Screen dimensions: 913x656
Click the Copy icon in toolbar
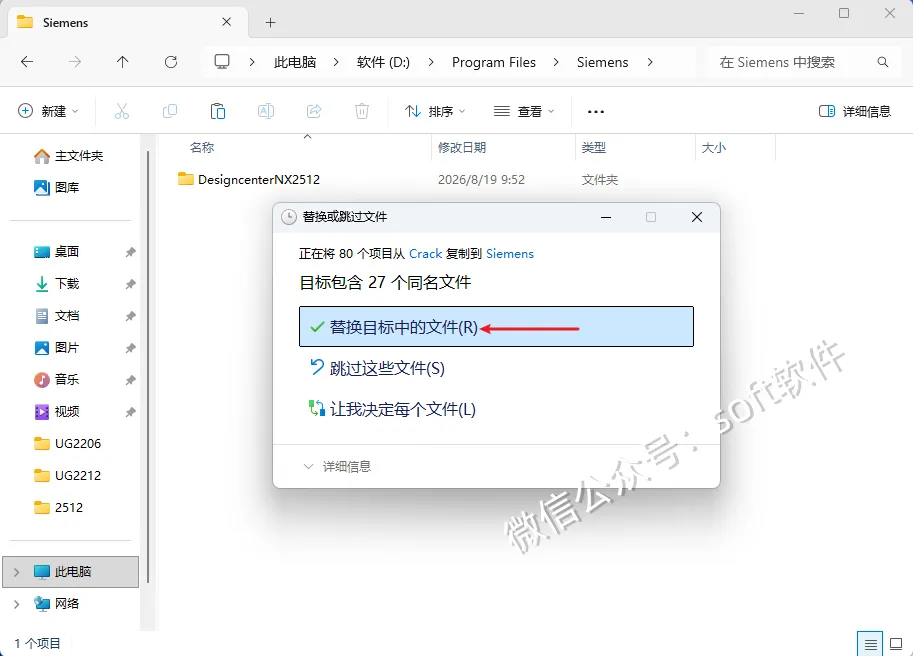click(169, 111)
